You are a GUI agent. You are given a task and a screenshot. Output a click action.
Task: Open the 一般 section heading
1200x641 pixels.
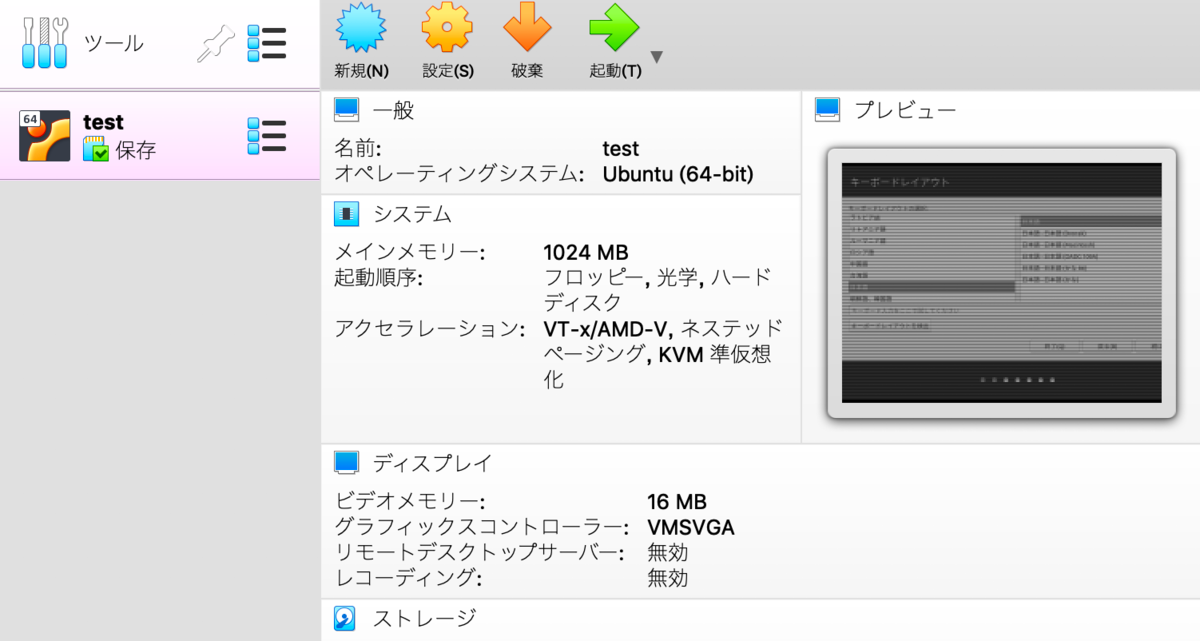(393, 110)
